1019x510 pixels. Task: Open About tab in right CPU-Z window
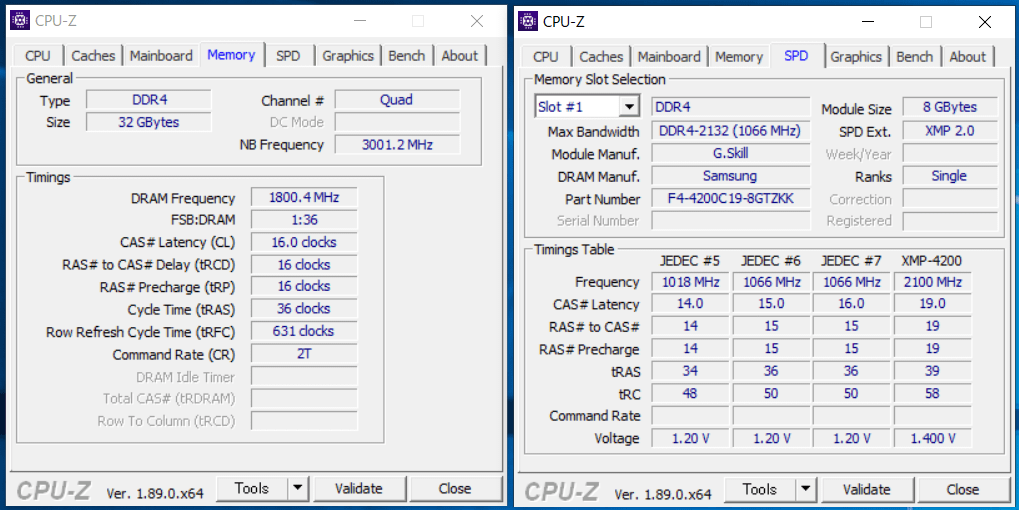(968, 57)
